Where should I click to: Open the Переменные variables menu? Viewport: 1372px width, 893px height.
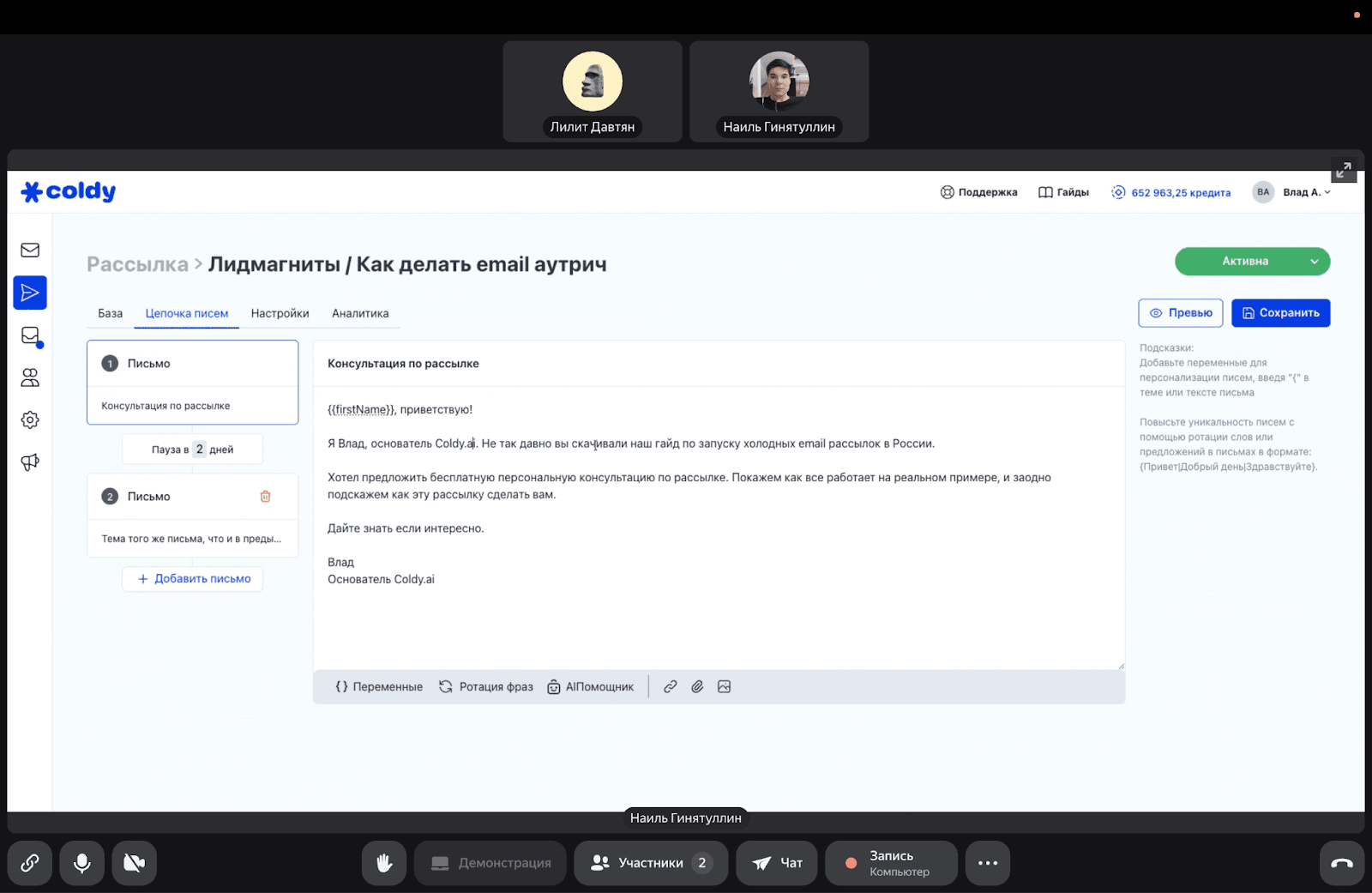pos(379,687)
